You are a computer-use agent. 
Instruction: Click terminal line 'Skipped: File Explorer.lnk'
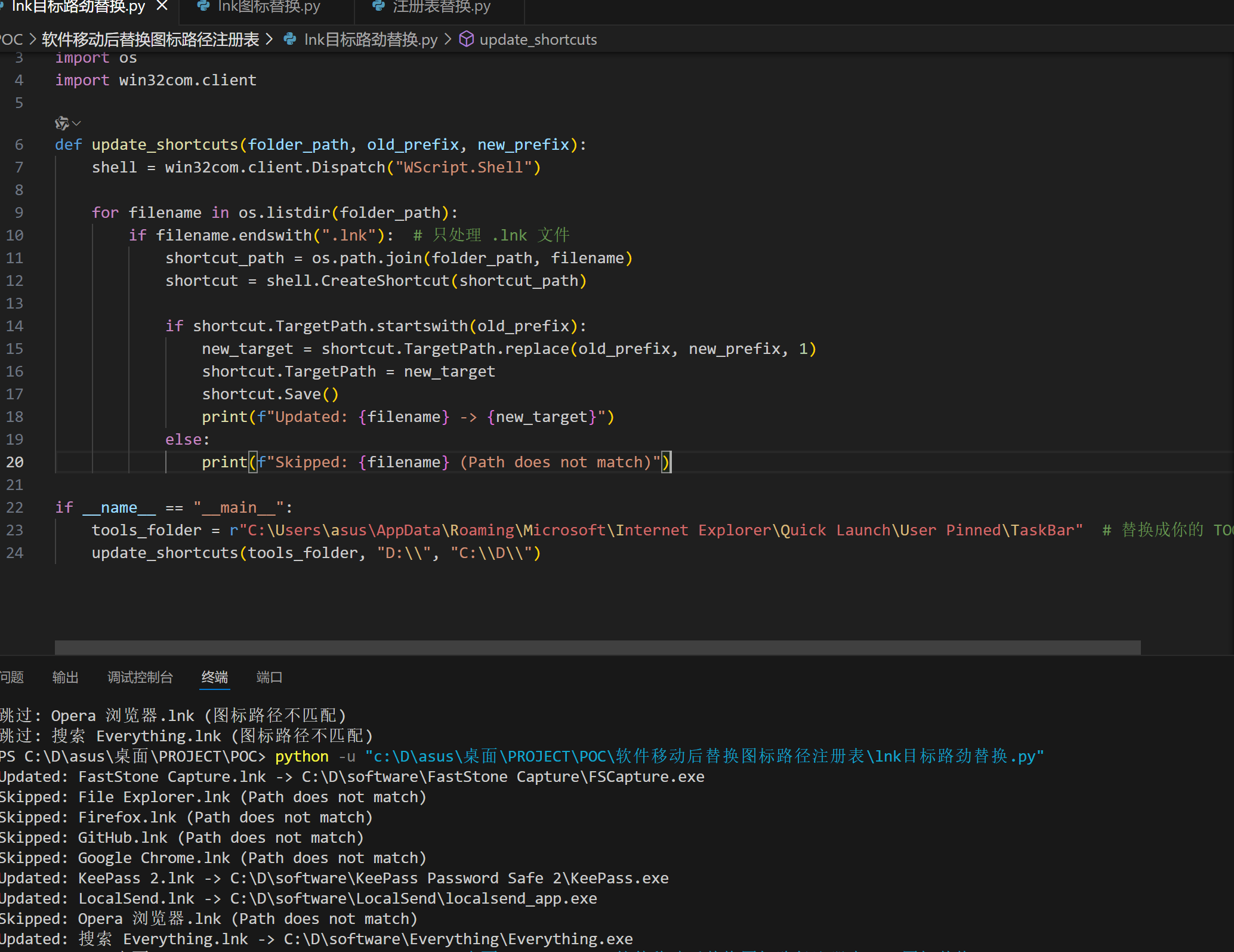point(213,797)
